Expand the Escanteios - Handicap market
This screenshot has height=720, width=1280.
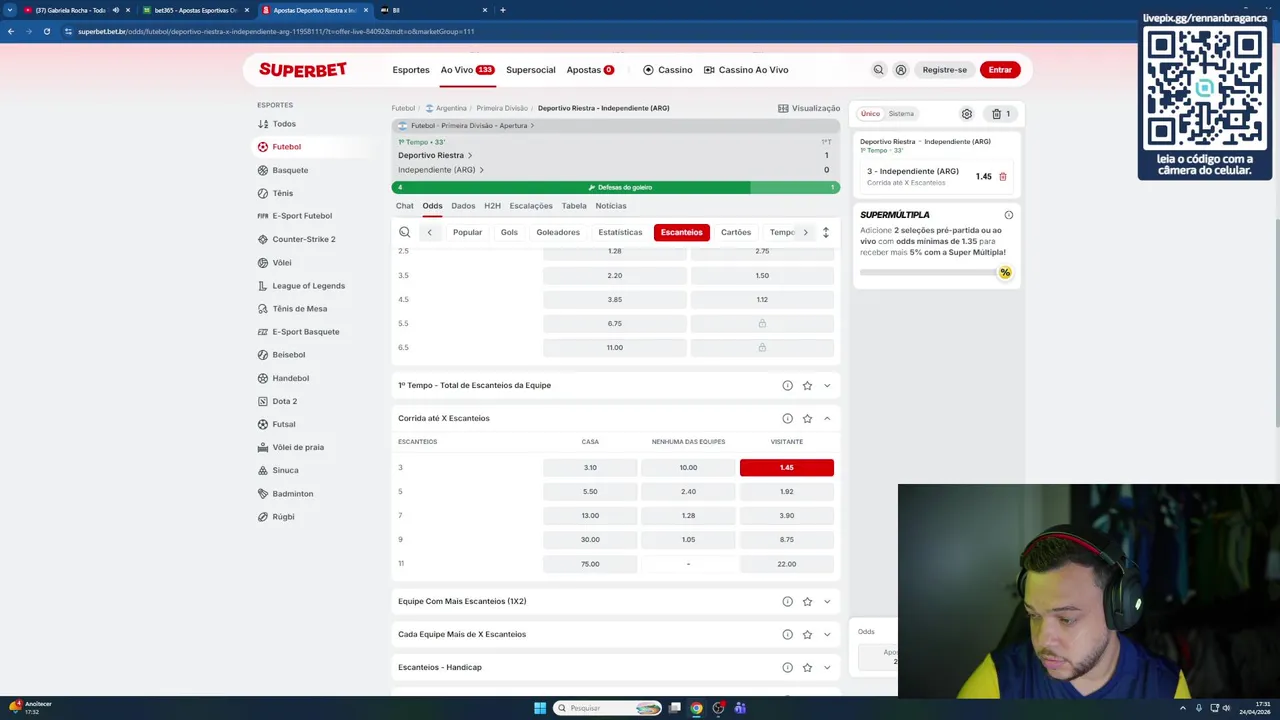point(827,667)
